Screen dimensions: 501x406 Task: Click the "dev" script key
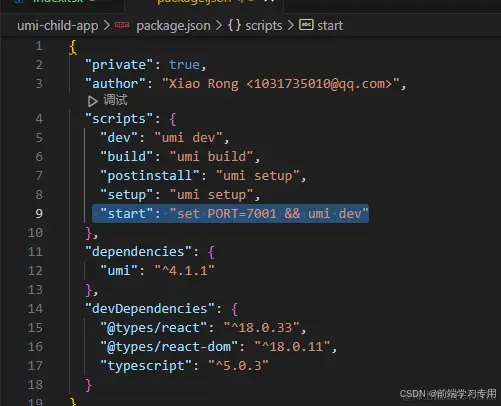pos(119,138)
